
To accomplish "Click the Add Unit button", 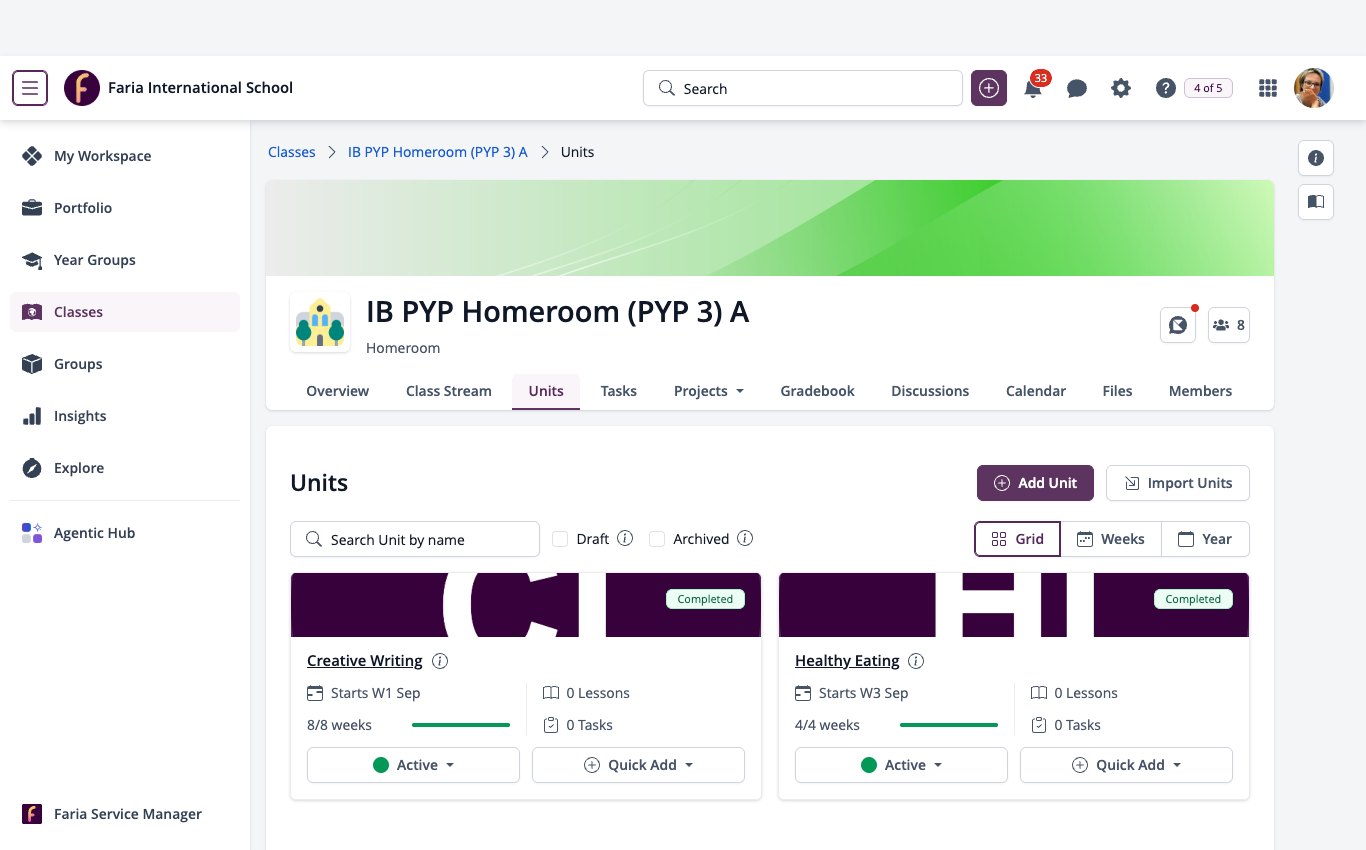I will pyautogui.click(x=1035, y=483).
